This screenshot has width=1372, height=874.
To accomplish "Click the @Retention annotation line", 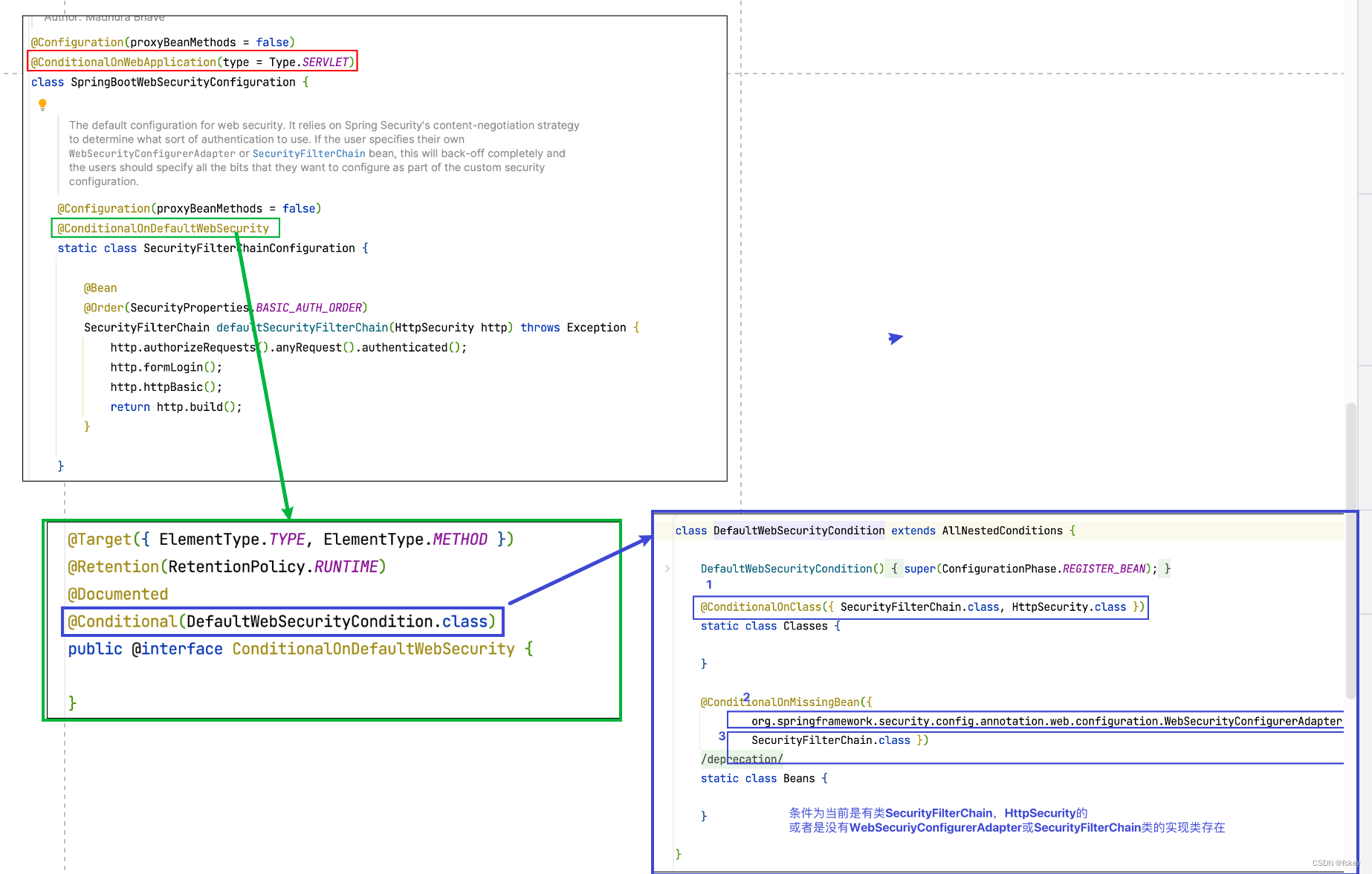I will coord(227,567).
